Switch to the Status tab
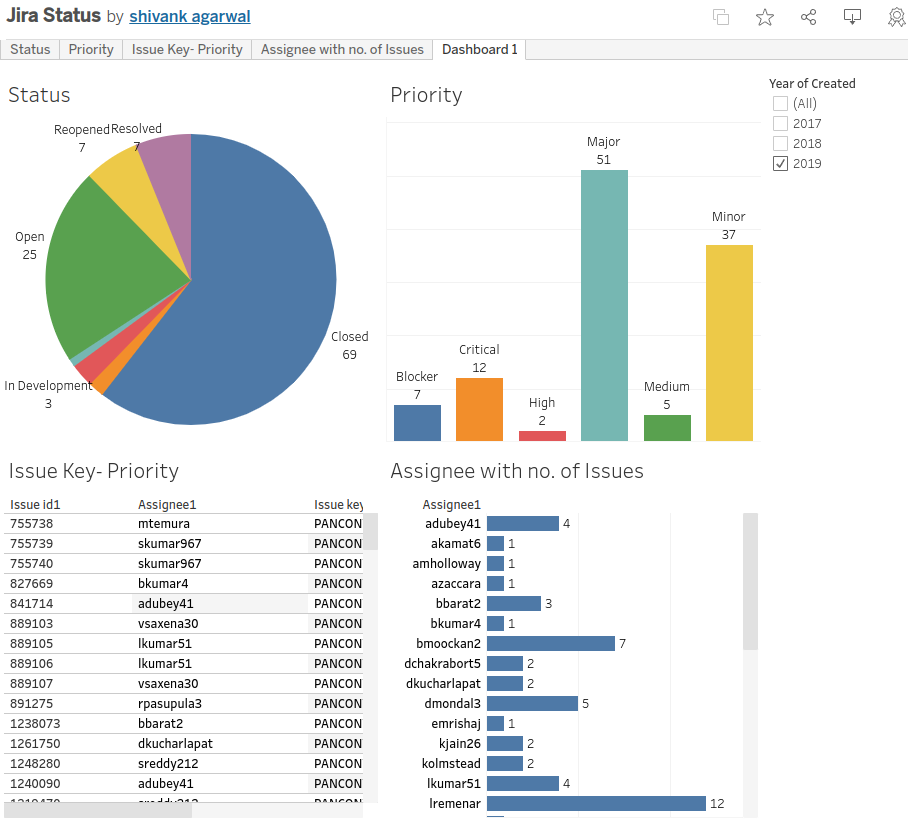 coord(30,48)
